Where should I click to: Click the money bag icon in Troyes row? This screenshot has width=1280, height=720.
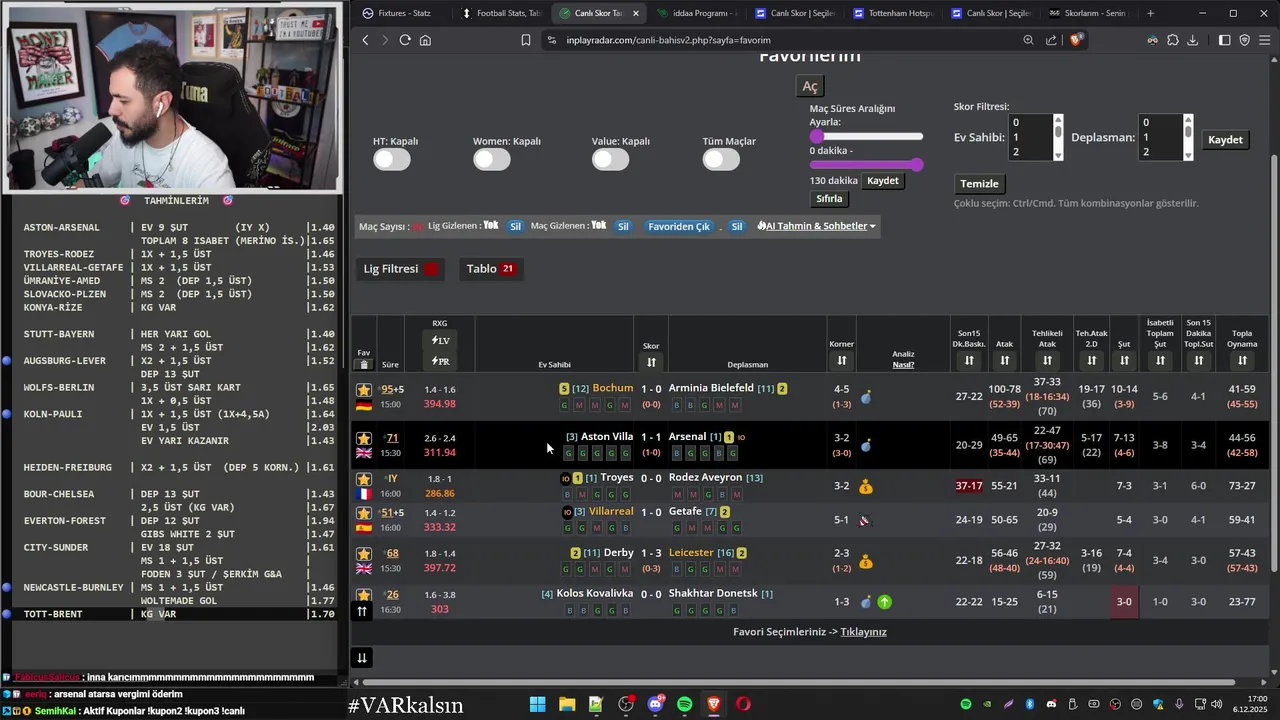tap(866, 486)
